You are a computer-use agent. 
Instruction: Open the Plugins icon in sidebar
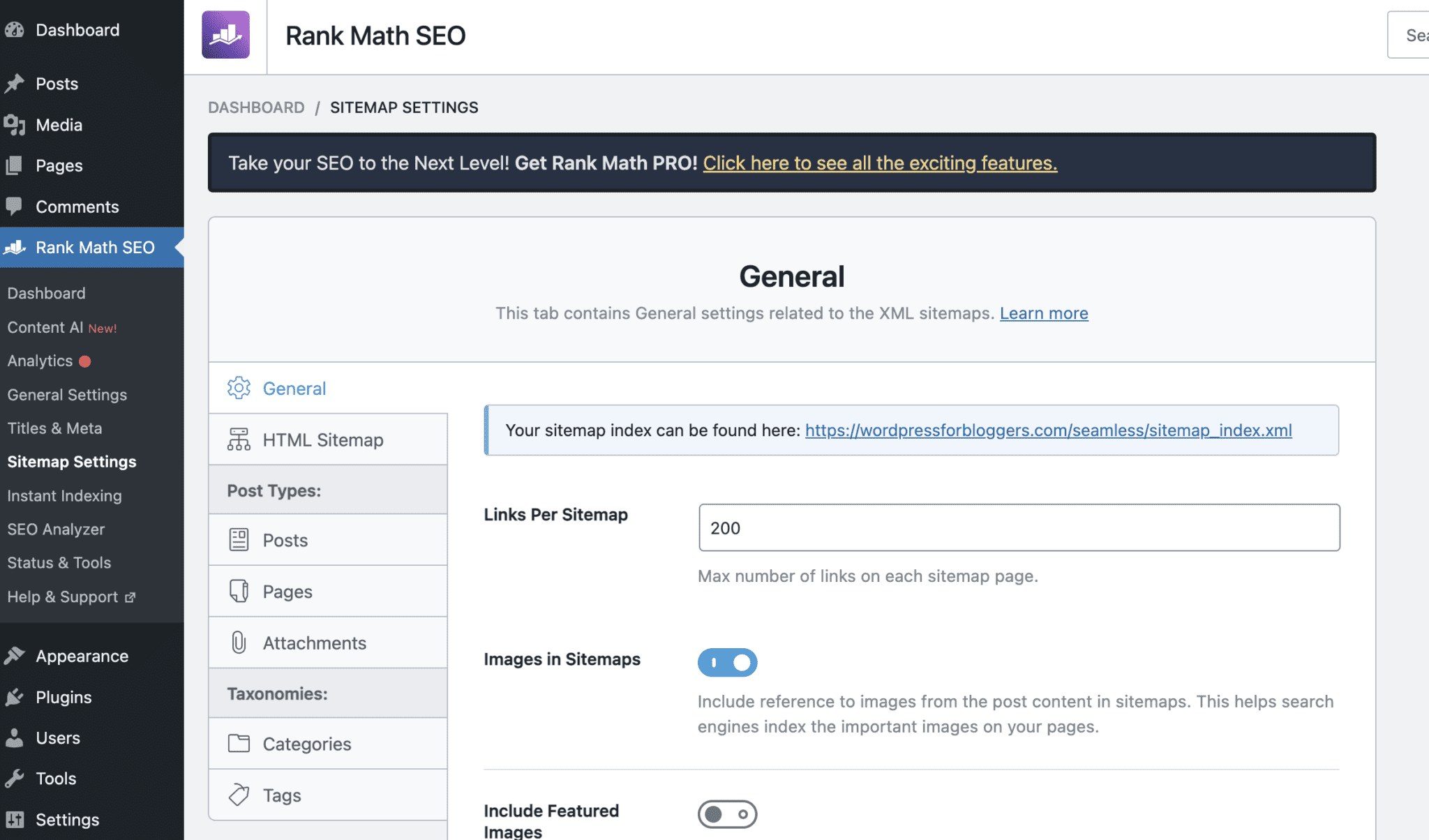coord(16,696)
